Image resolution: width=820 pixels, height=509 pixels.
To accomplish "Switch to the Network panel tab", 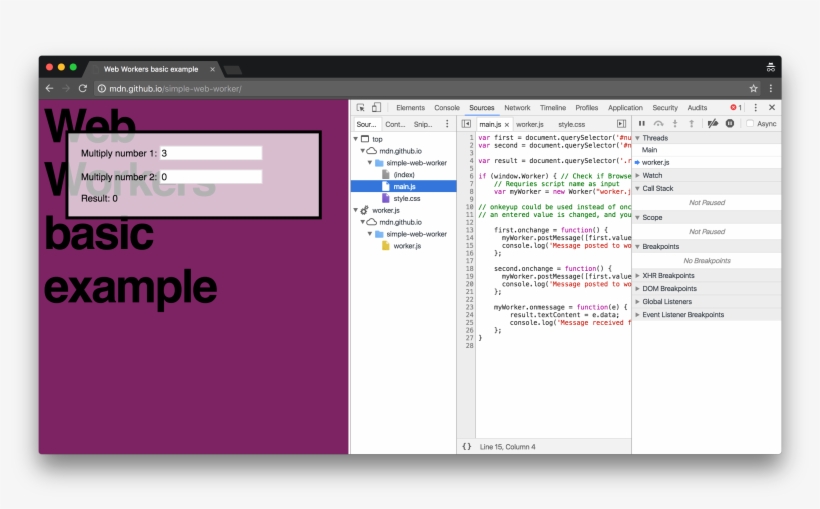I will point(517,108).
